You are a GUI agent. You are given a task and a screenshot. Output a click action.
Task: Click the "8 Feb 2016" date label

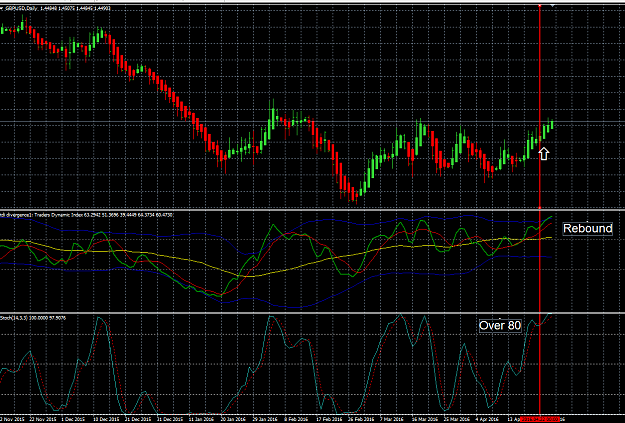(296, 419)
